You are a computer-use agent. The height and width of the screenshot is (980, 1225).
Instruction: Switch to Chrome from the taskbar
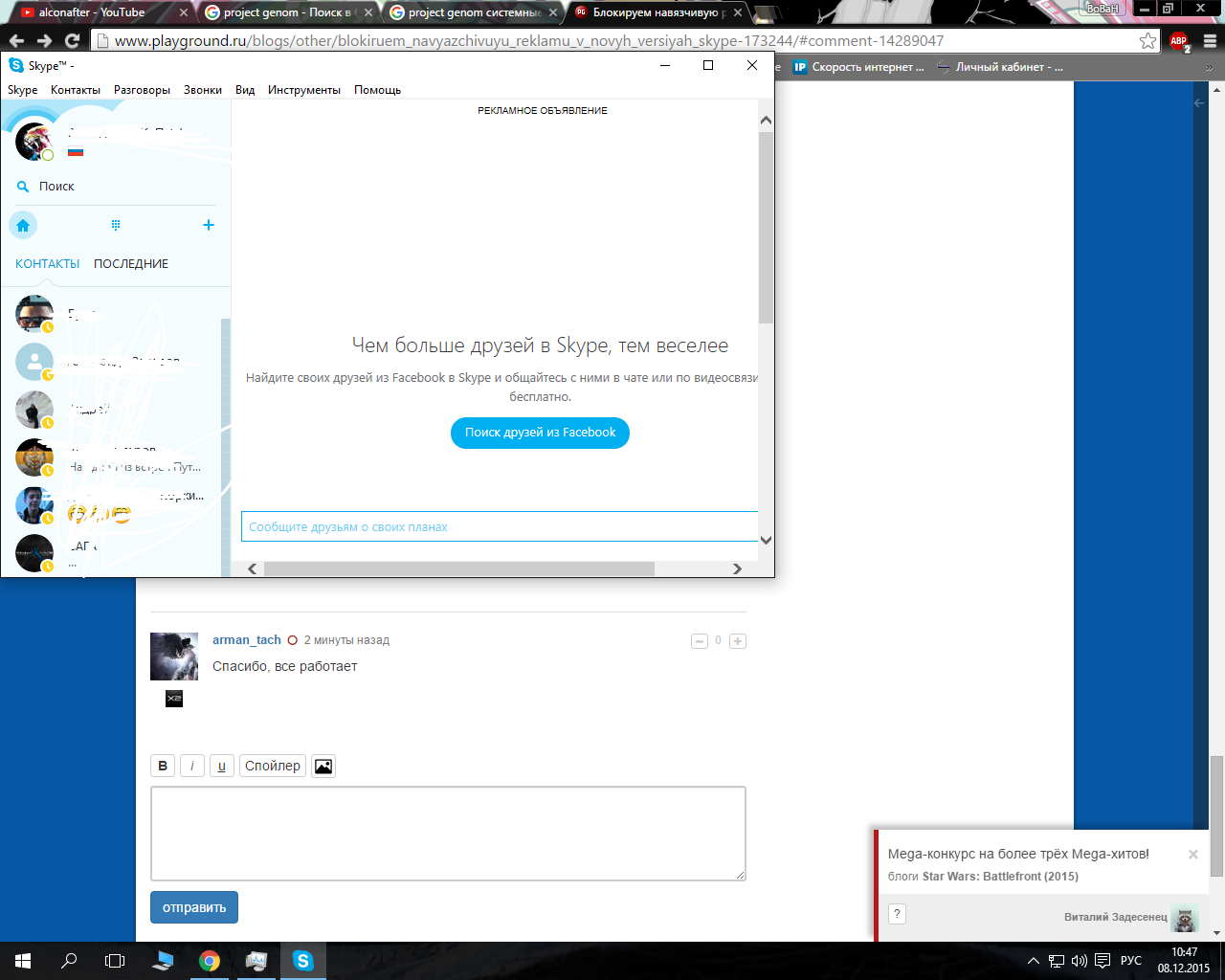tap(210, 961)
